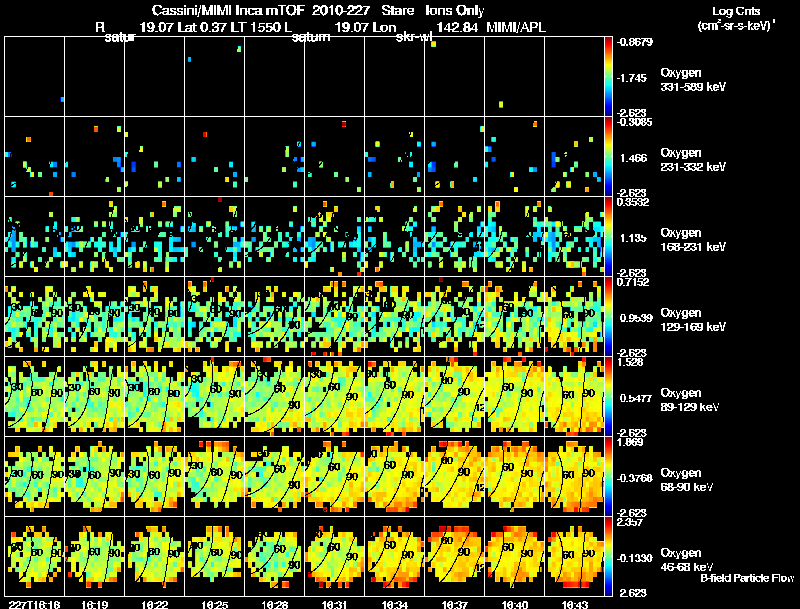Click the 68-90 keV panel at 16:28

(274, 476)
